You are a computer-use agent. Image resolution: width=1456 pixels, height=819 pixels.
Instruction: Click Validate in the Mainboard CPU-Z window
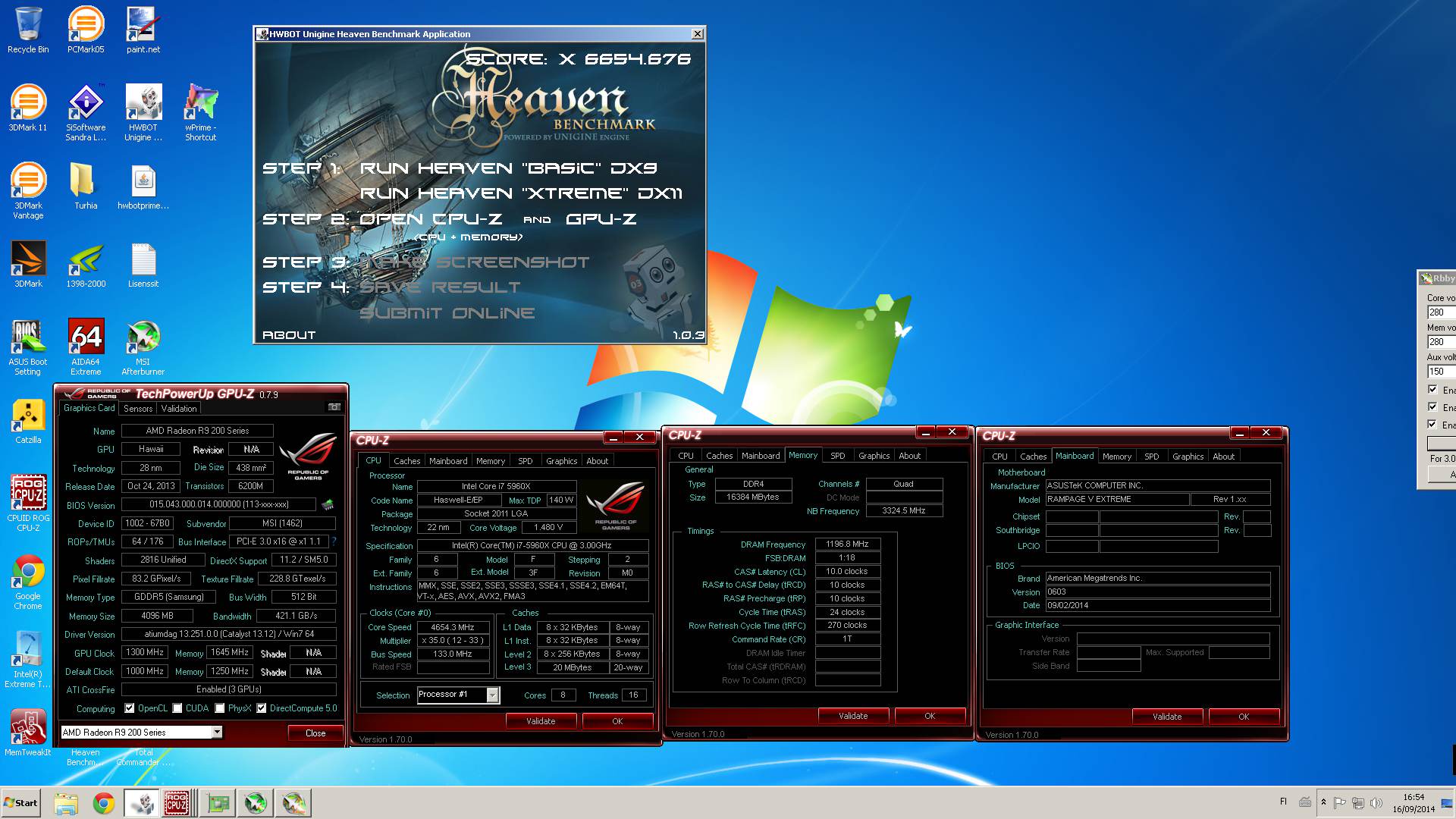click(1167, 717)
